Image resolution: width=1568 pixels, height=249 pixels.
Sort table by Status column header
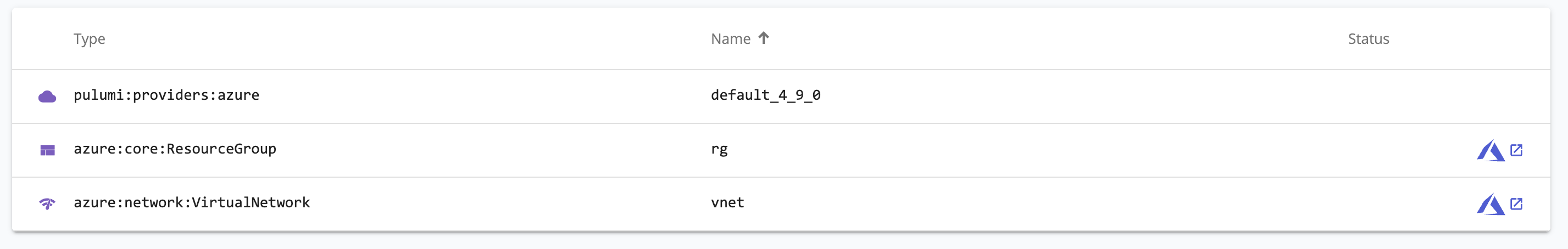[1369, 39]
